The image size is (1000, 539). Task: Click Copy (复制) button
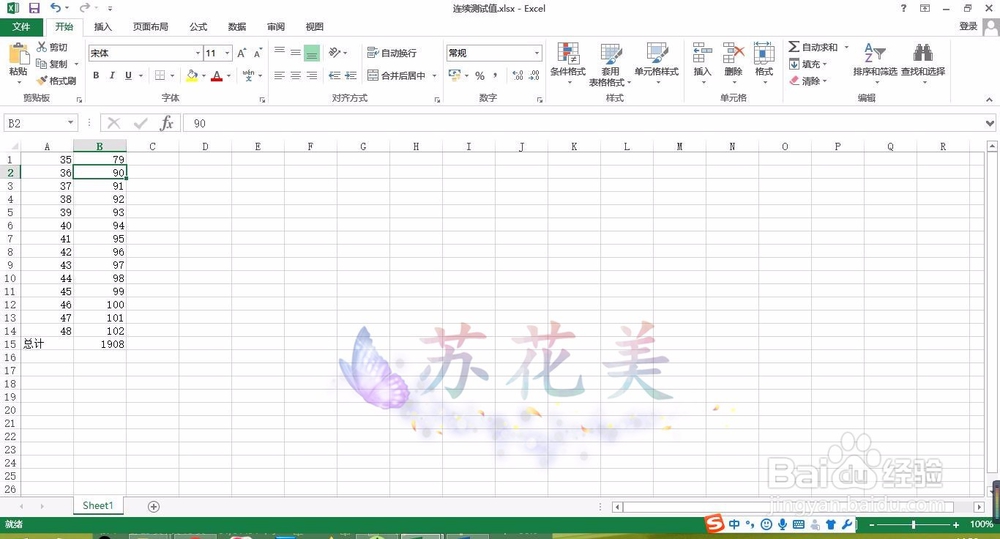52,64
